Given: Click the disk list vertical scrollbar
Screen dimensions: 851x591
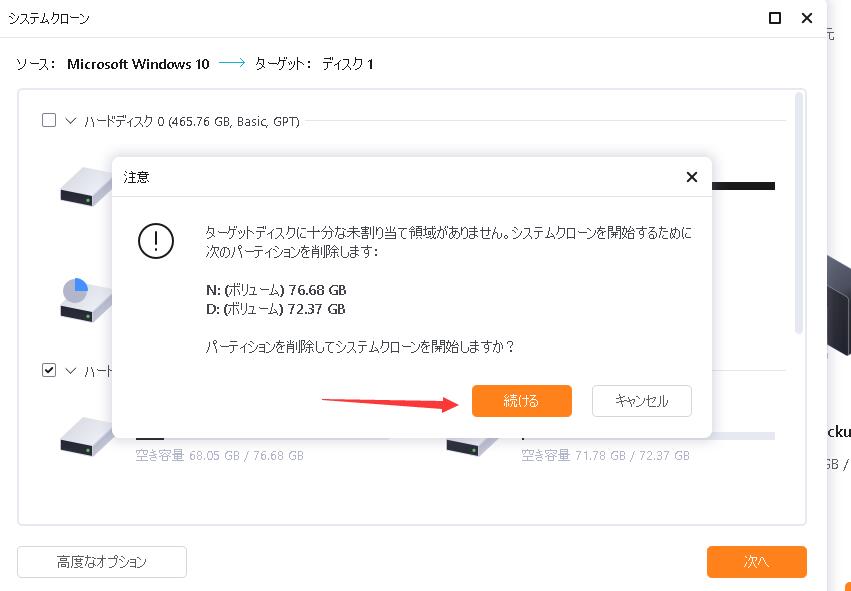Looking at the screenshot, I should click(x=798, y=212).
